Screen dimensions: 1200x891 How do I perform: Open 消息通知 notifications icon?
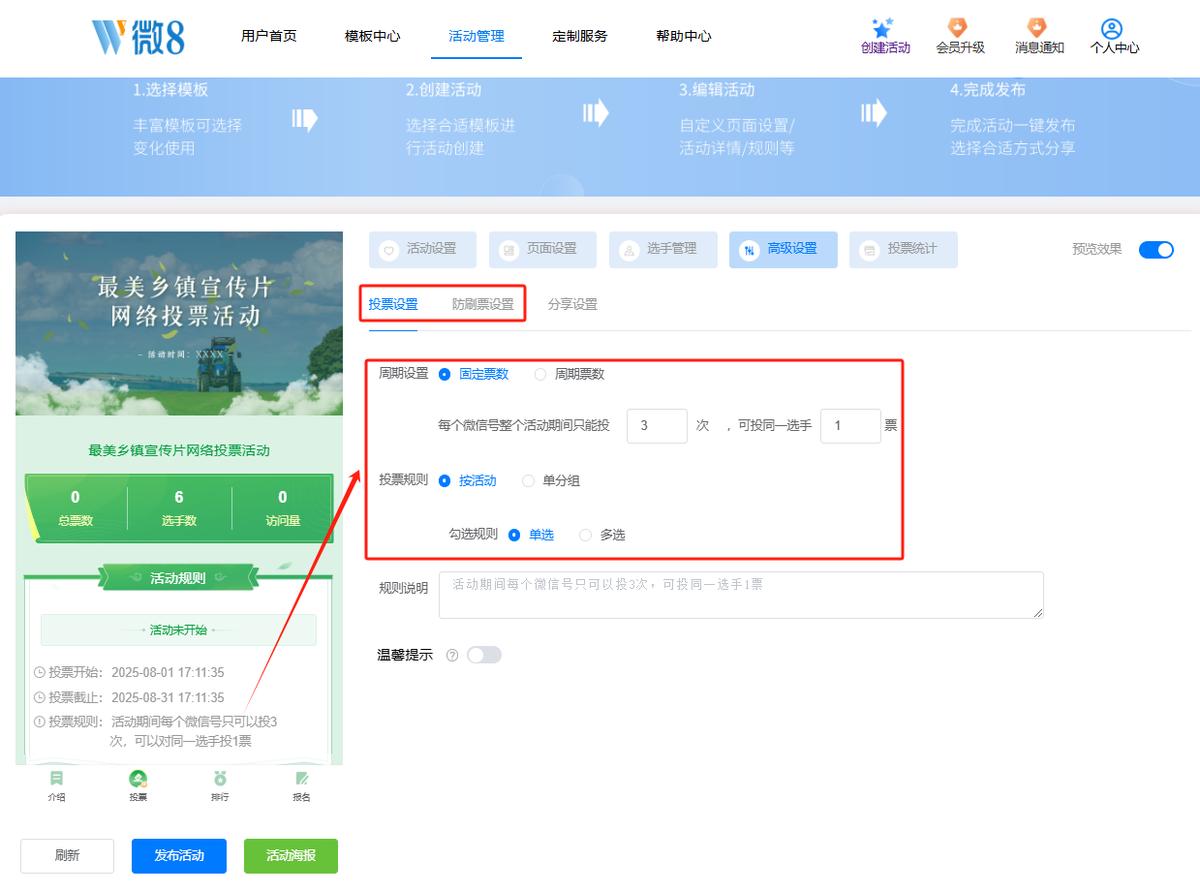click(1037, 27)
